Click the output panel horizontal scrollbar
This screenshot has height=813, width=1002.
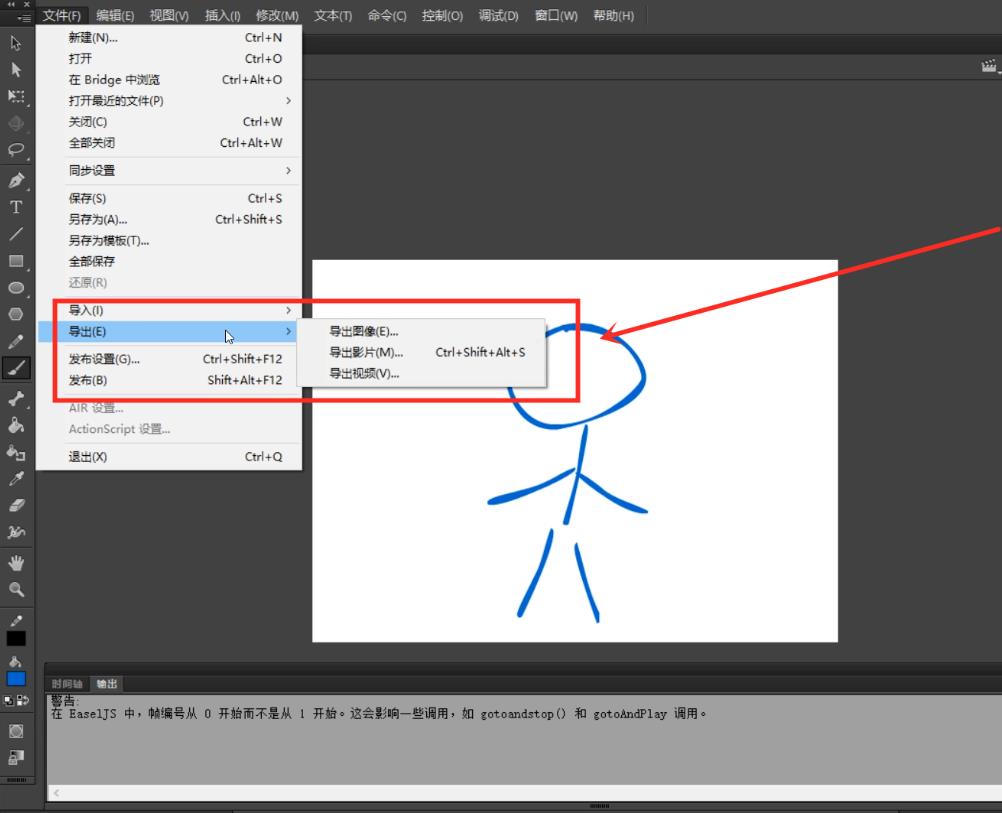tap(500, 792)
